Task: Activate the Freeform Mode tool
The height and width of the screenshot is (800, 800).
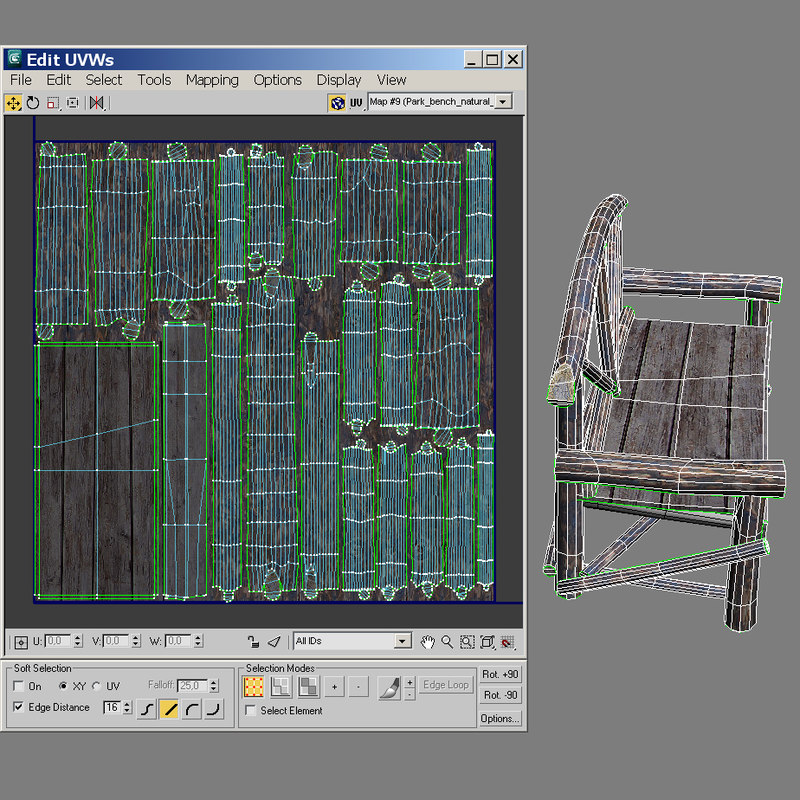Action: [73, 102]
